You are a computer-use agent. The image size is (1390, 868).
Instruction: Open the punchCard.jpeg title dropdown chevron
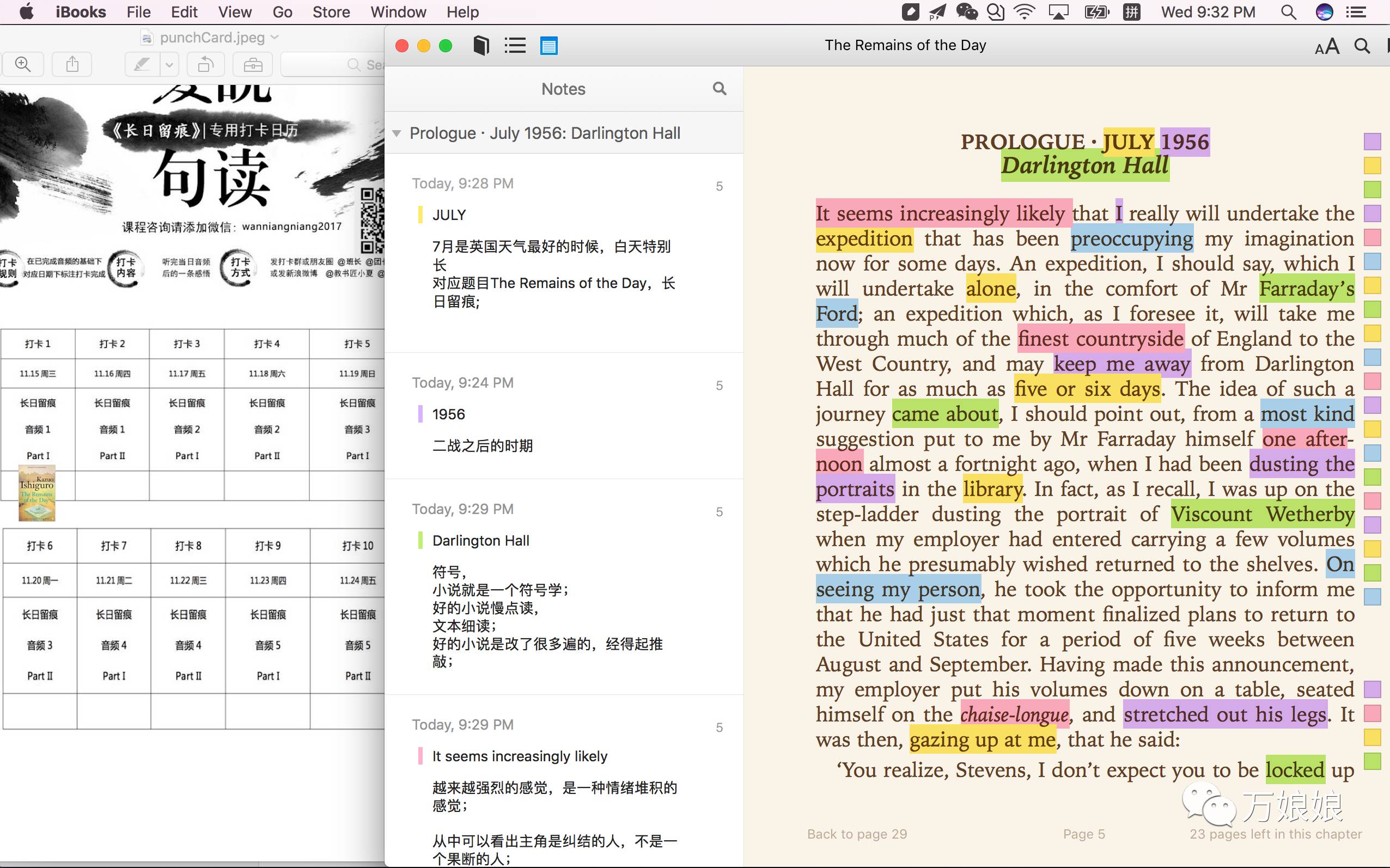(275, 36)
